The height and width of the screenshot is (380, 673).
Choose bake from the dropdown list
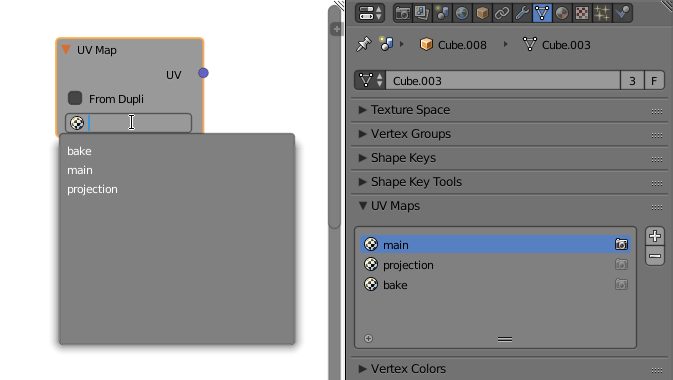[x=79, y=151]
